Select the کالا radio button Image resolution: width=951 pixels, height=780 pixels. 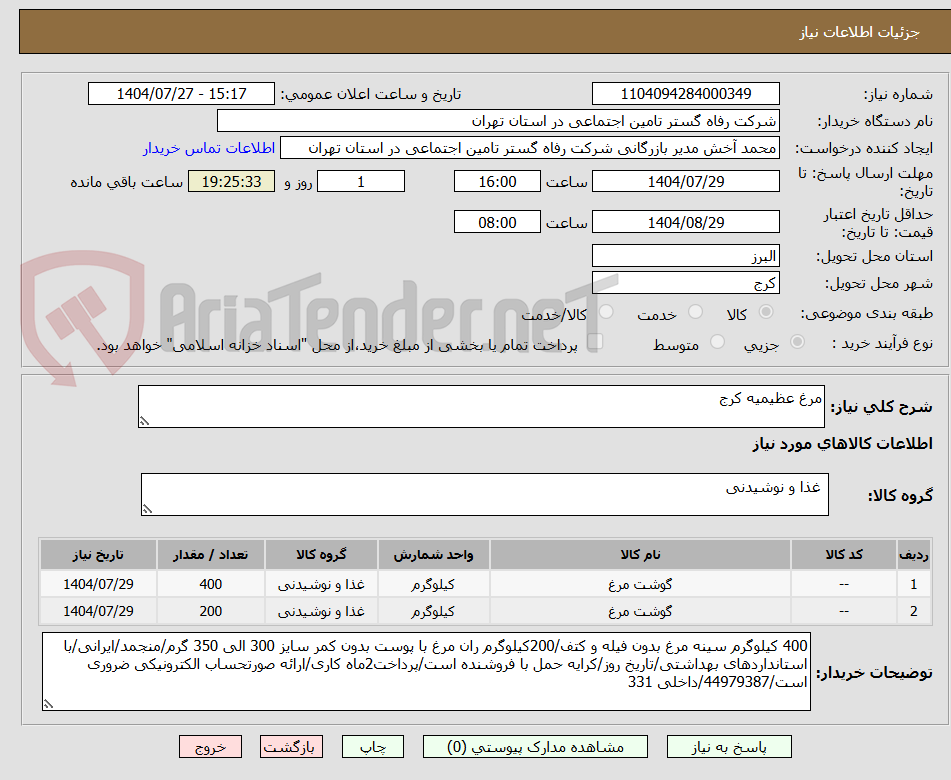[x=766, y=312]
